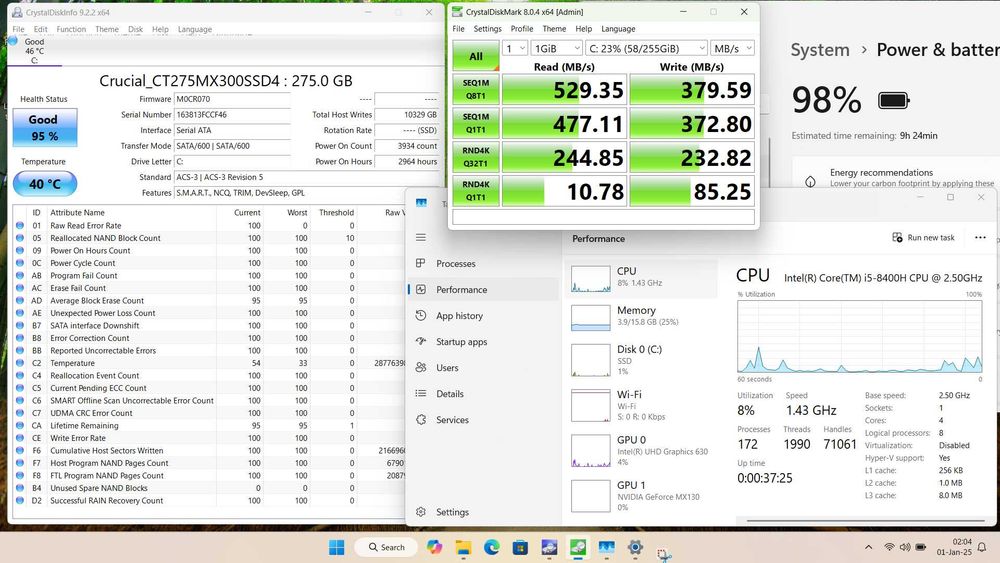This screenshot has height=563, width=1000.
Task: Click the Firmware M0CR070 field
Action: [232, 99]
